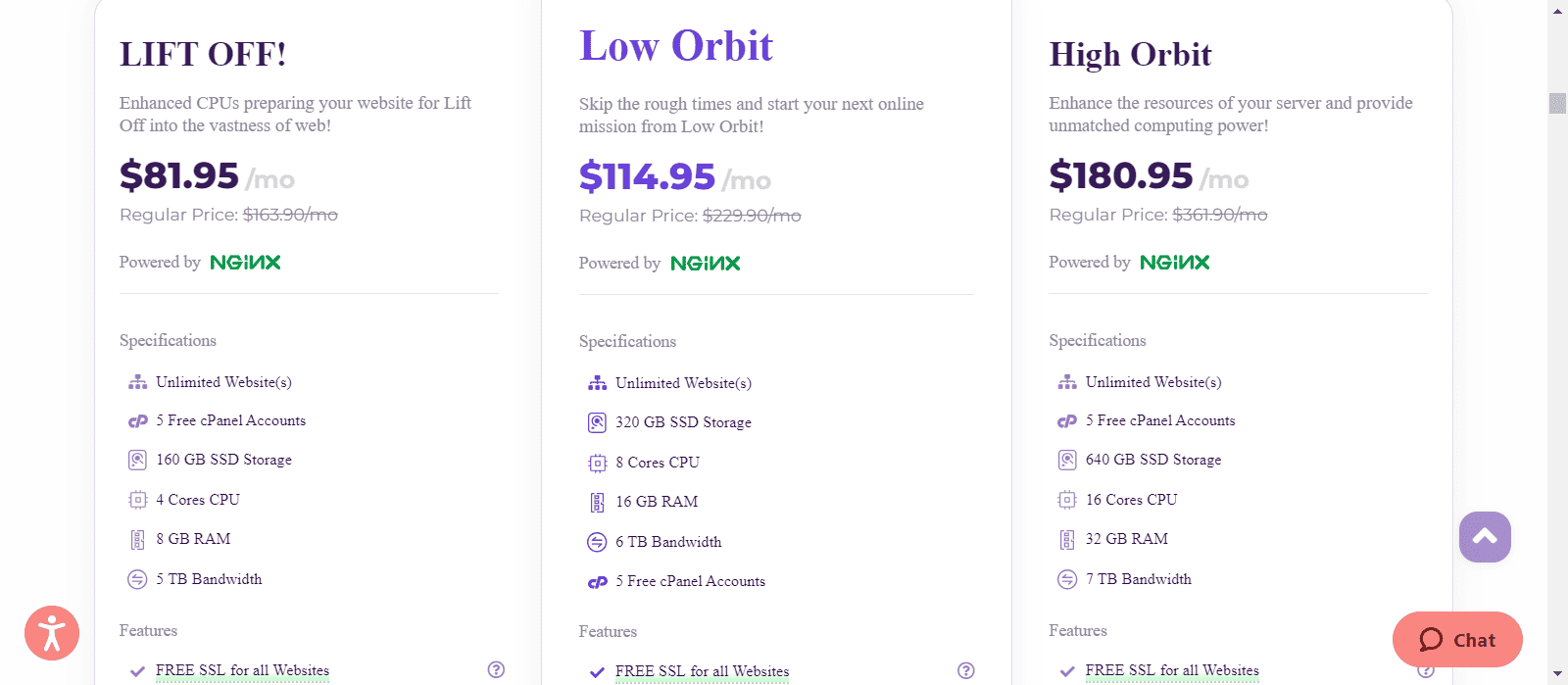This screenshot has width=1568, height=685.
Task: Click NGINX logo in High Orbit plan
Action: point(1175,263)
